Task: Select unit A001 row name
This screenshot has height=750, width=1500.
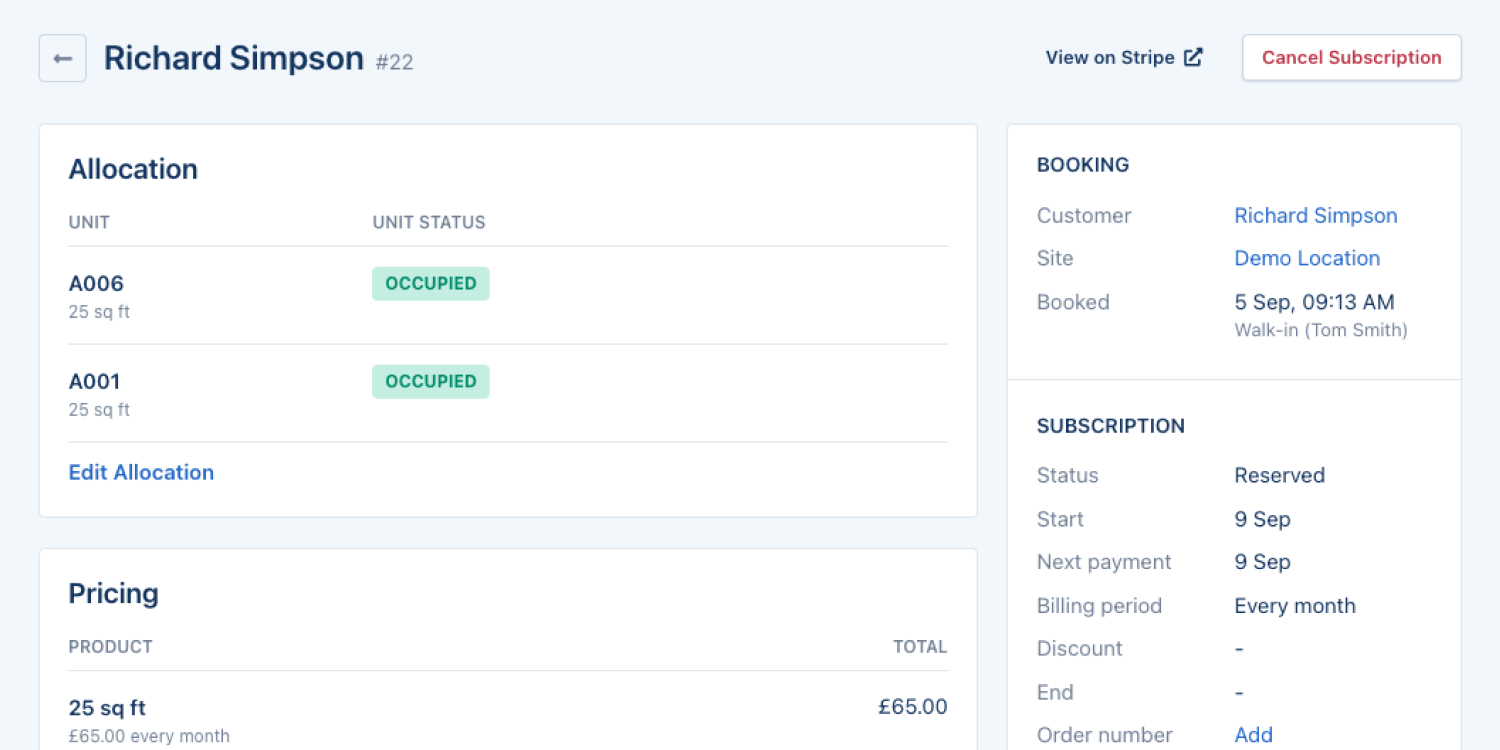Action: pyautogui.click(x=94, y=381)
